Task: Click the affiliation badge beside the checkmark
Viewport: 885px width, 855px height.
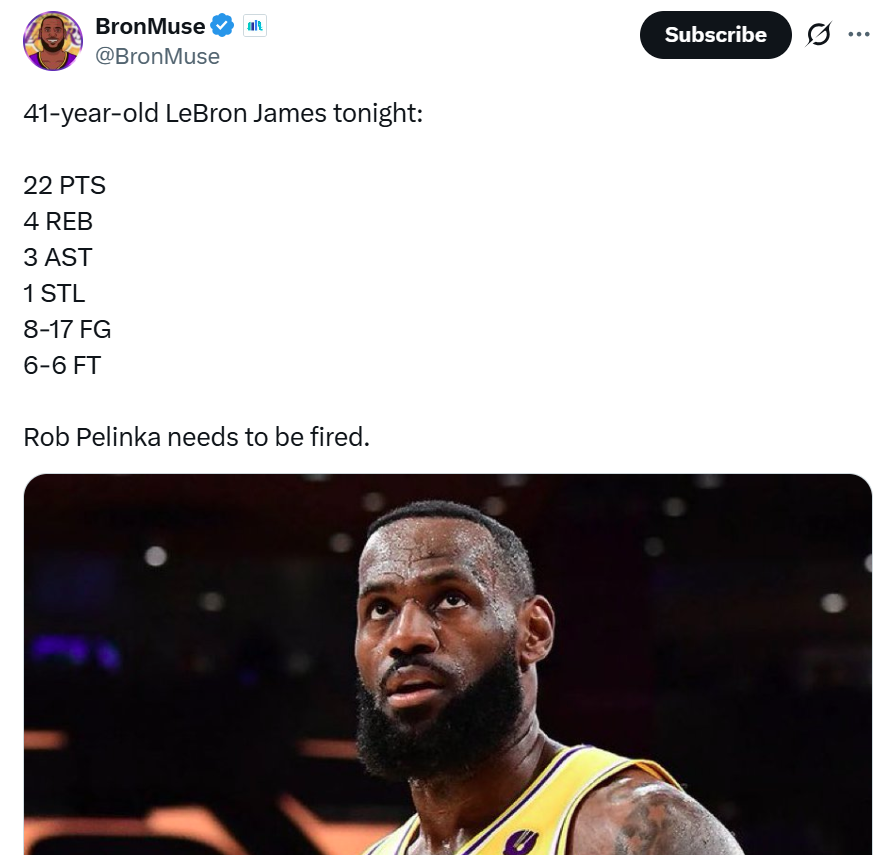Action: [x=254, y=26]
